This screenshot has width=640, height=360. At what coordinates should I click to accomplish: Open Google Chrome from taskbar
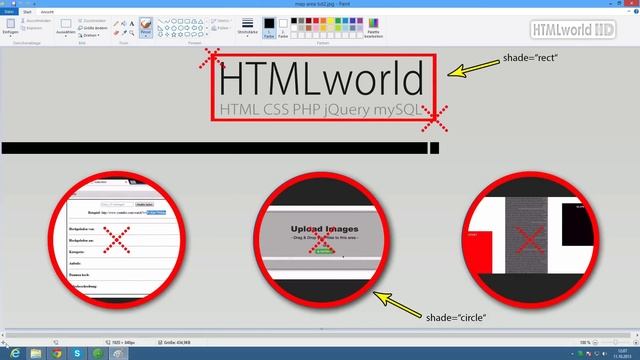(x=57, y=353)
